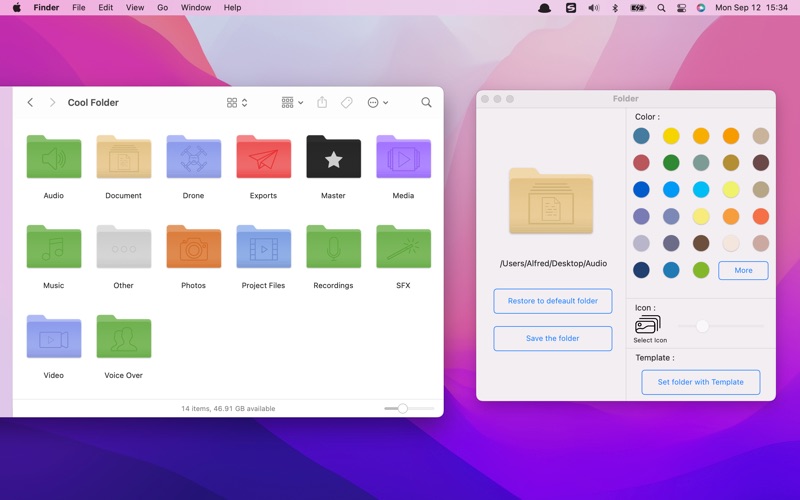
Task: Open search in the Finder window
Action: click(x=426, y=103)
